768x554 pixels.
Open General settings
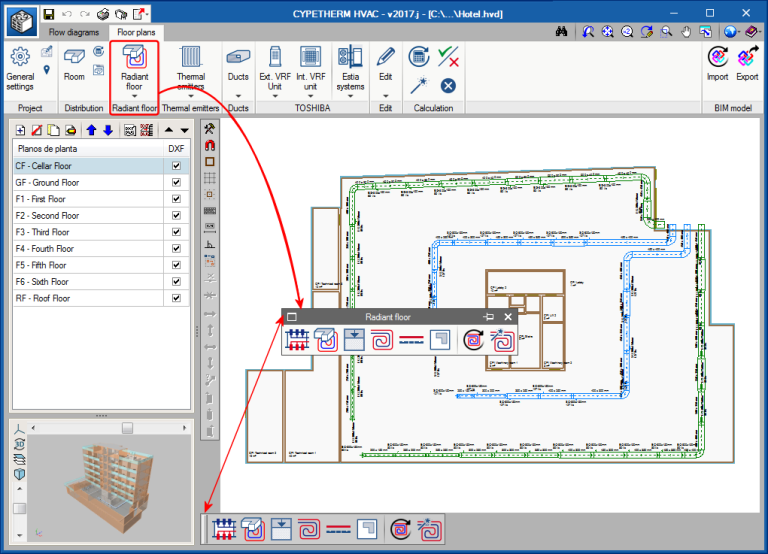click(20, 69)
